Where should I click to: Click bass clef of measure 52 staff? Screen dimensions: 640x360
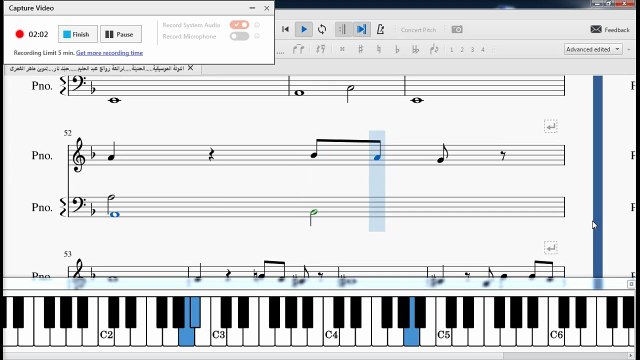coord(78,204)
